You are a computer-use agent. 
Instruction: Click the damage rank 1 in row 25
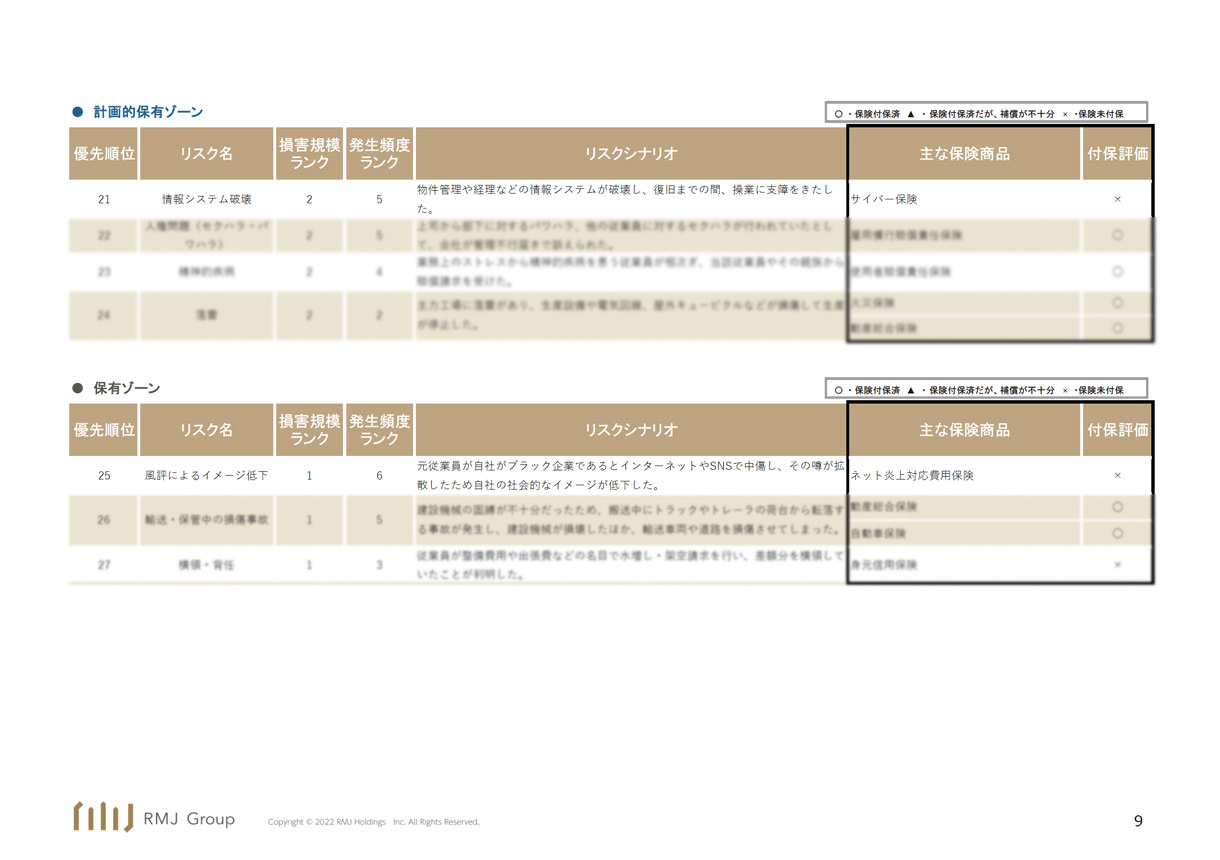[309, 476]
